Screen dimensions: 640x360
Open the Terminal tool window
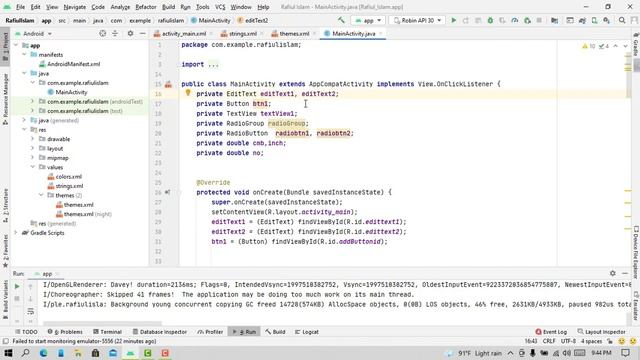[x=107, y=332]
